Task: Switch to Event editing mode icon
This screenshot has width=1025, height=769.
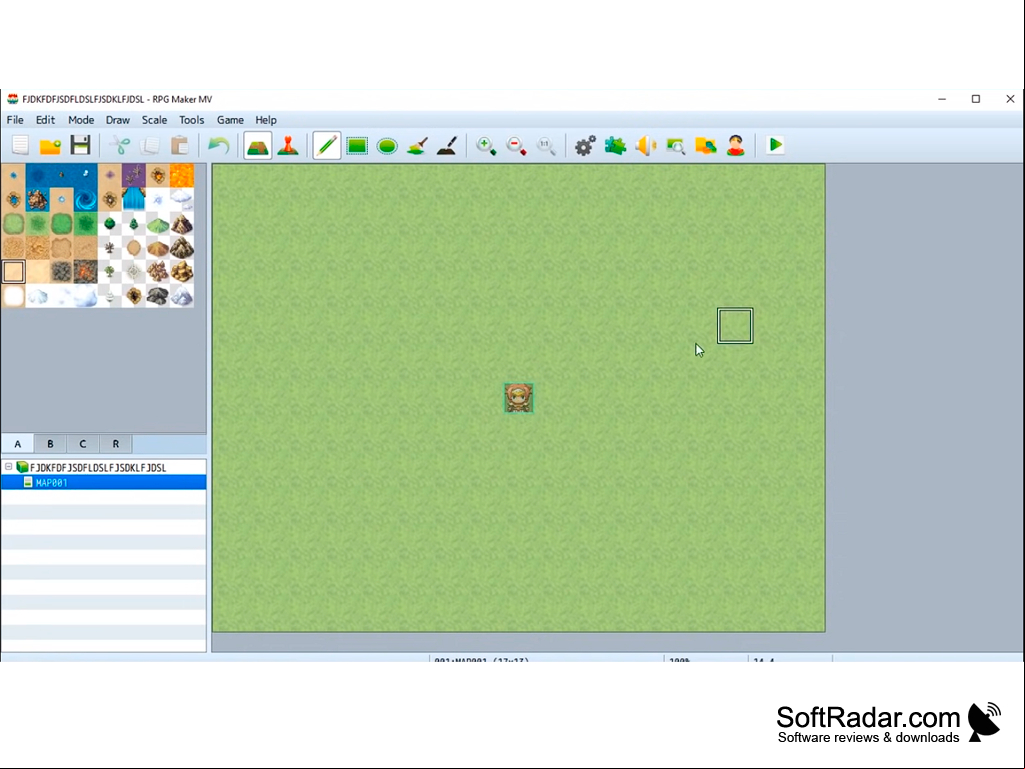Action: 288,145
